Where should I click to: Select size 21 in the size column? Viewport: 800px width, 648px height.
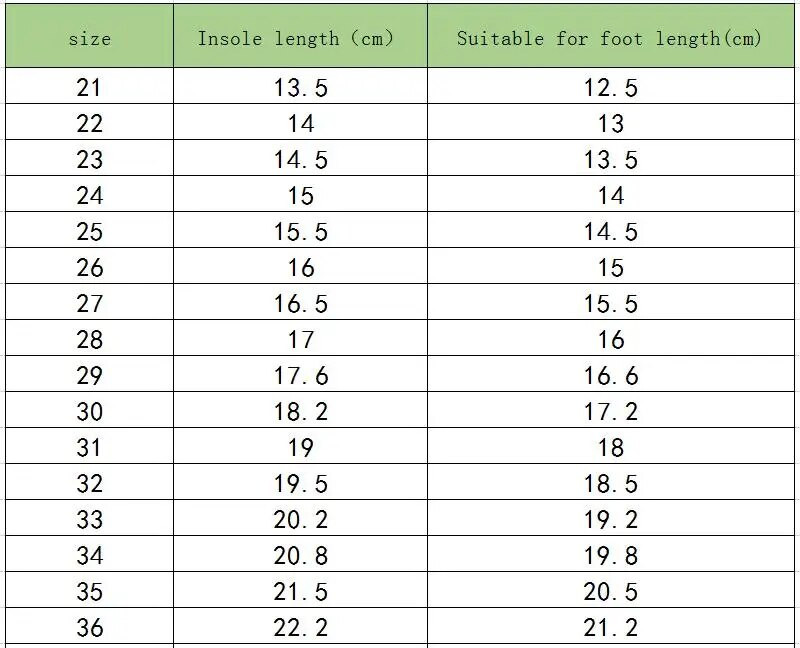pos(89,88)
